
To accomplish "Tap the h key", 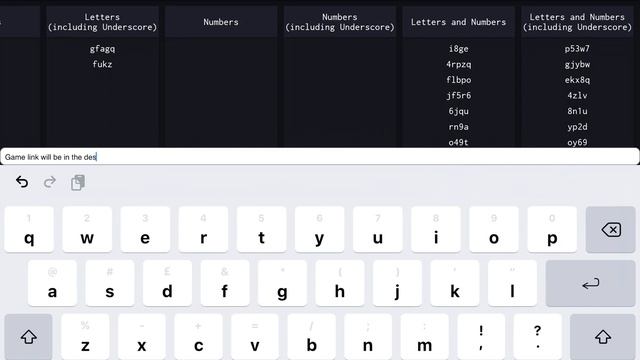I will point(340,283).
